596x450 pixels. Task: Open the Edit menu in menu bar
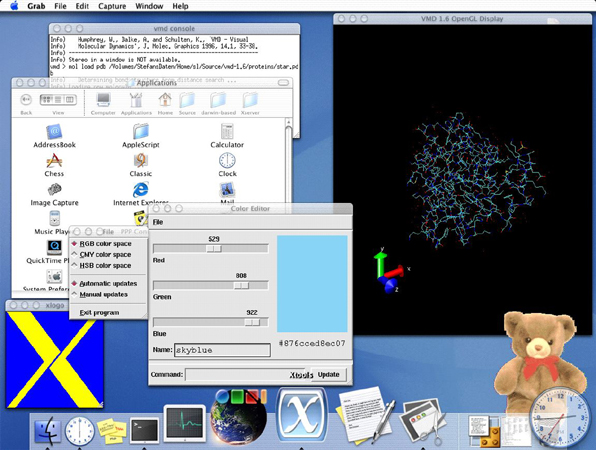(82, 6)
